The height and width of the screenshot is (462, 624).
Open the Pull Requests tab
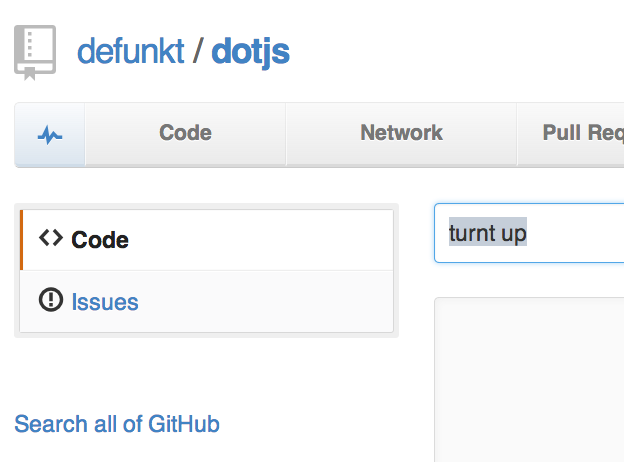[582, 133]
